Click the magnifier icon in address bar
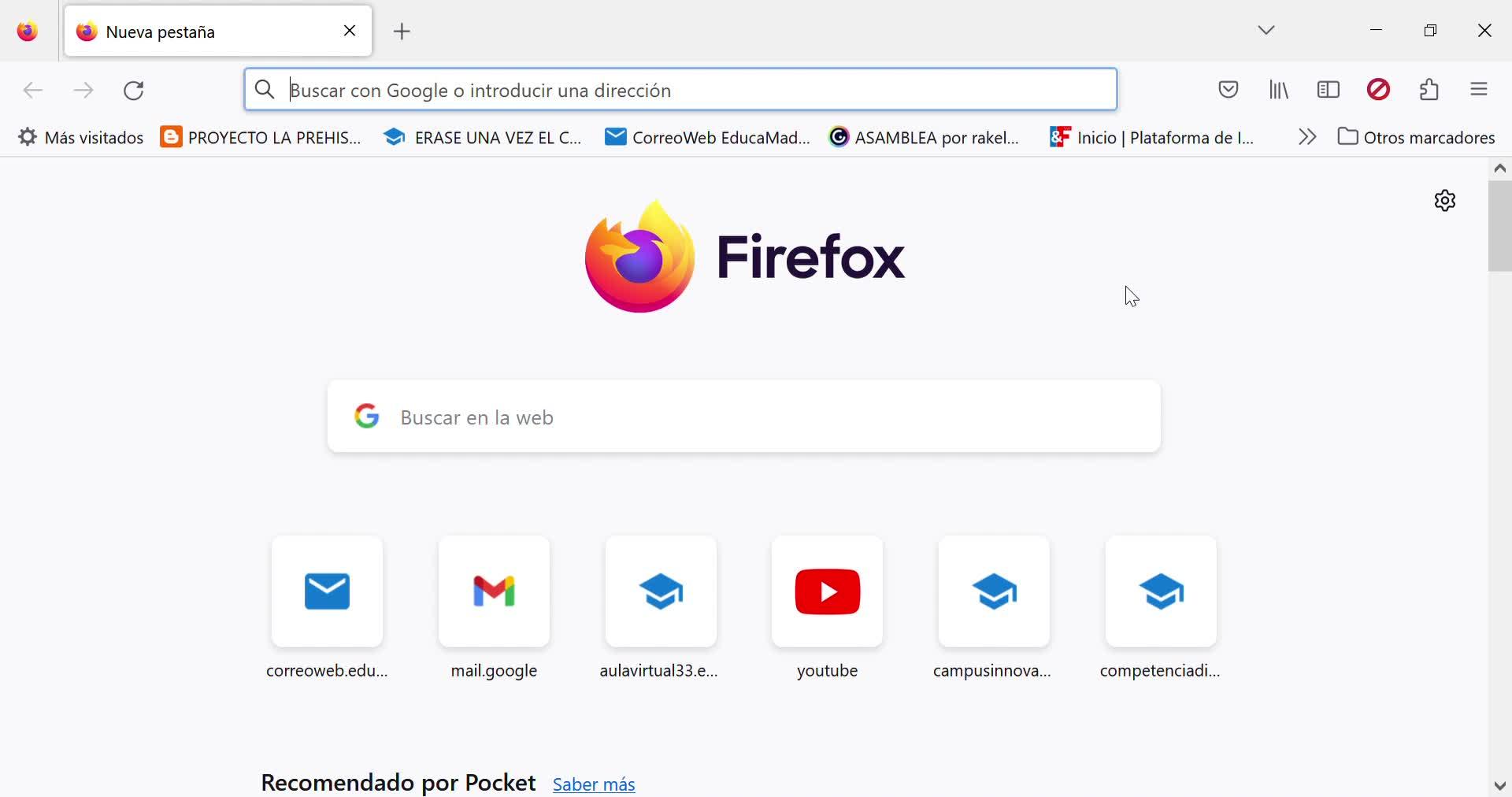 [x=265, y=90]
